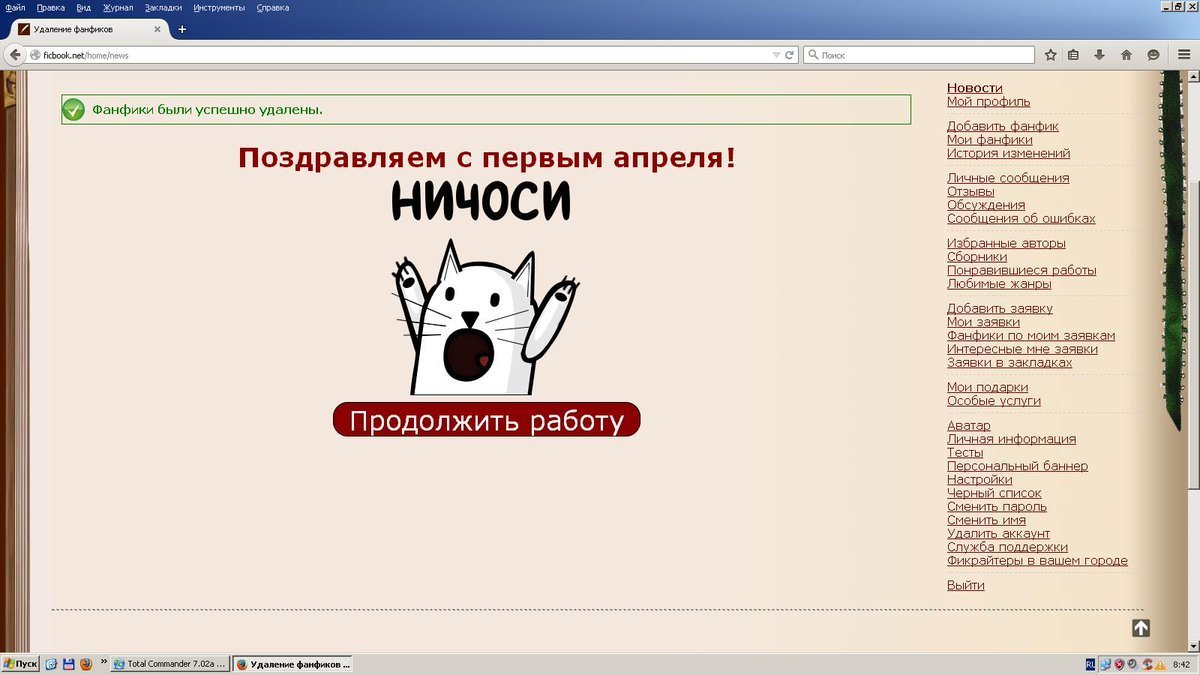Click the Добавить заявку link
The width and height of the screenshot is (1200, 675).
point(1000,308)
